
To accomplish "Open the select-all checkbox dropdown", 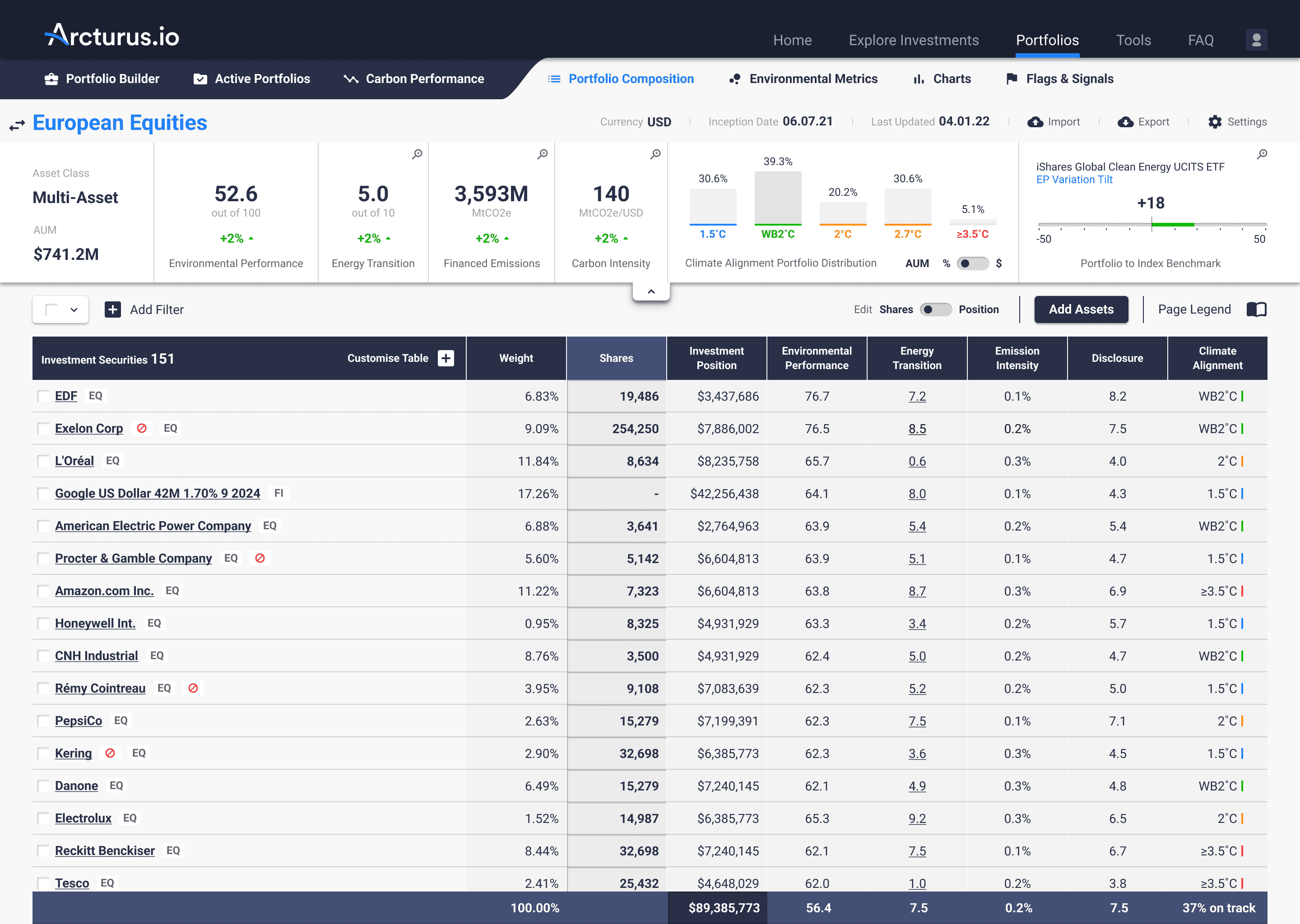I will coord(74,310).
